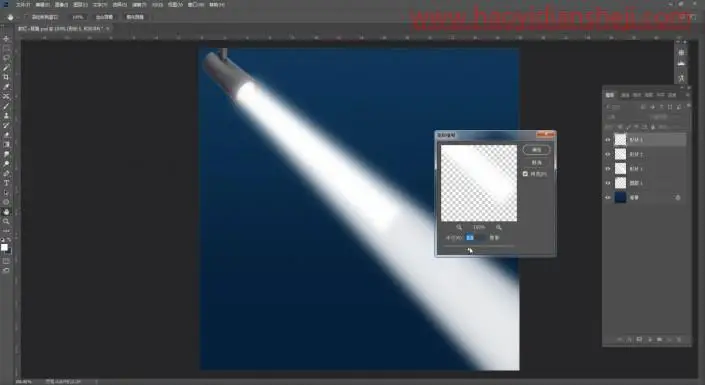
Task: Select the Zoom tool in the toolbar
Action: tap(6, 221)
